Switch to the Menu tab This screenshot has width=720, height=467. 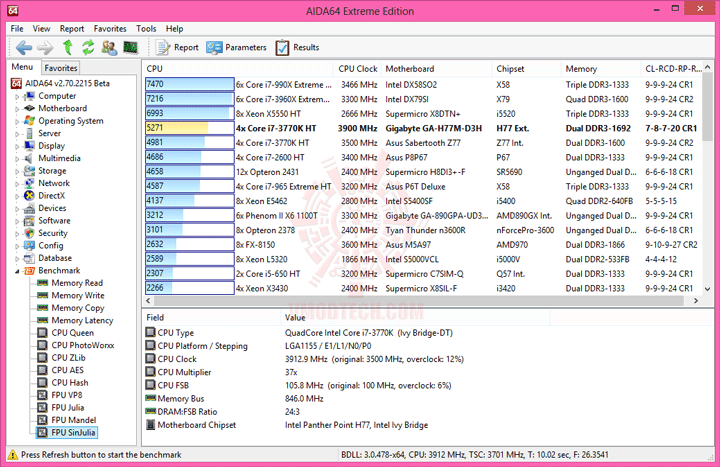click(x=22, y=67)
